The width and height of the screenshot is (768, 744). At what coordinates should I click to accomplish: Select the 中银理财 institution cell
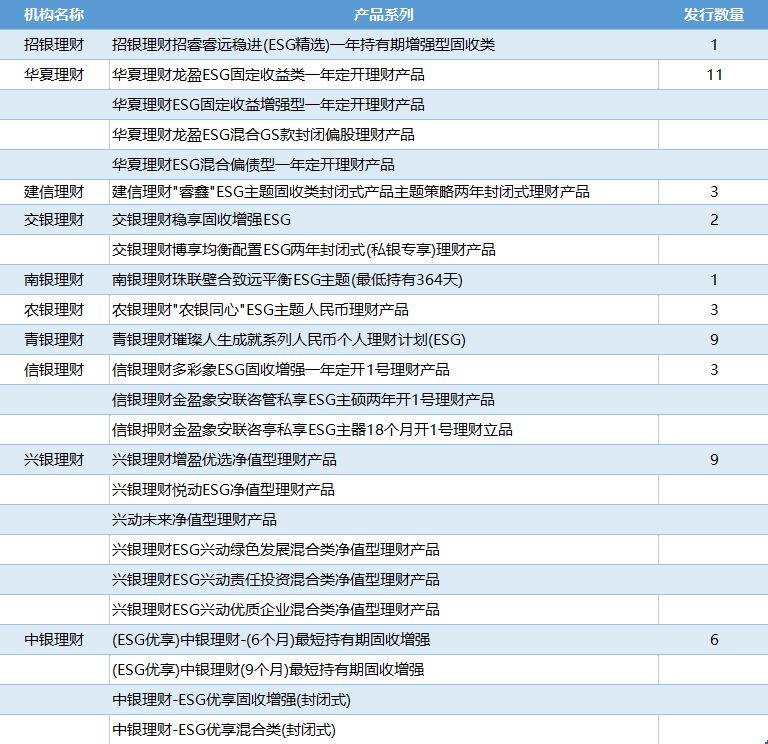click(54, 639)
